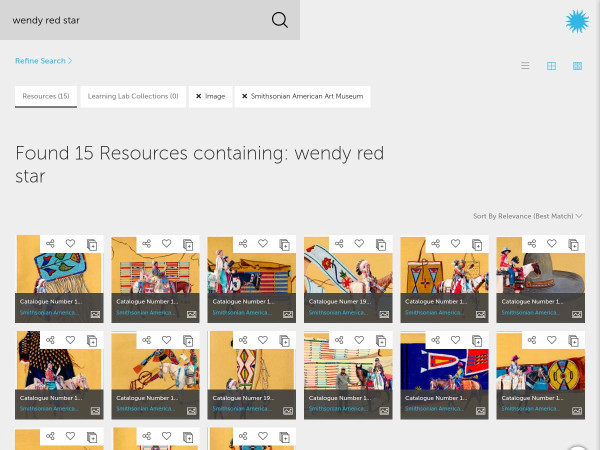The width and height of the screenshot is (600, 450).
Task: Favorite the gray cowboy hat resource
Action: 552,243
